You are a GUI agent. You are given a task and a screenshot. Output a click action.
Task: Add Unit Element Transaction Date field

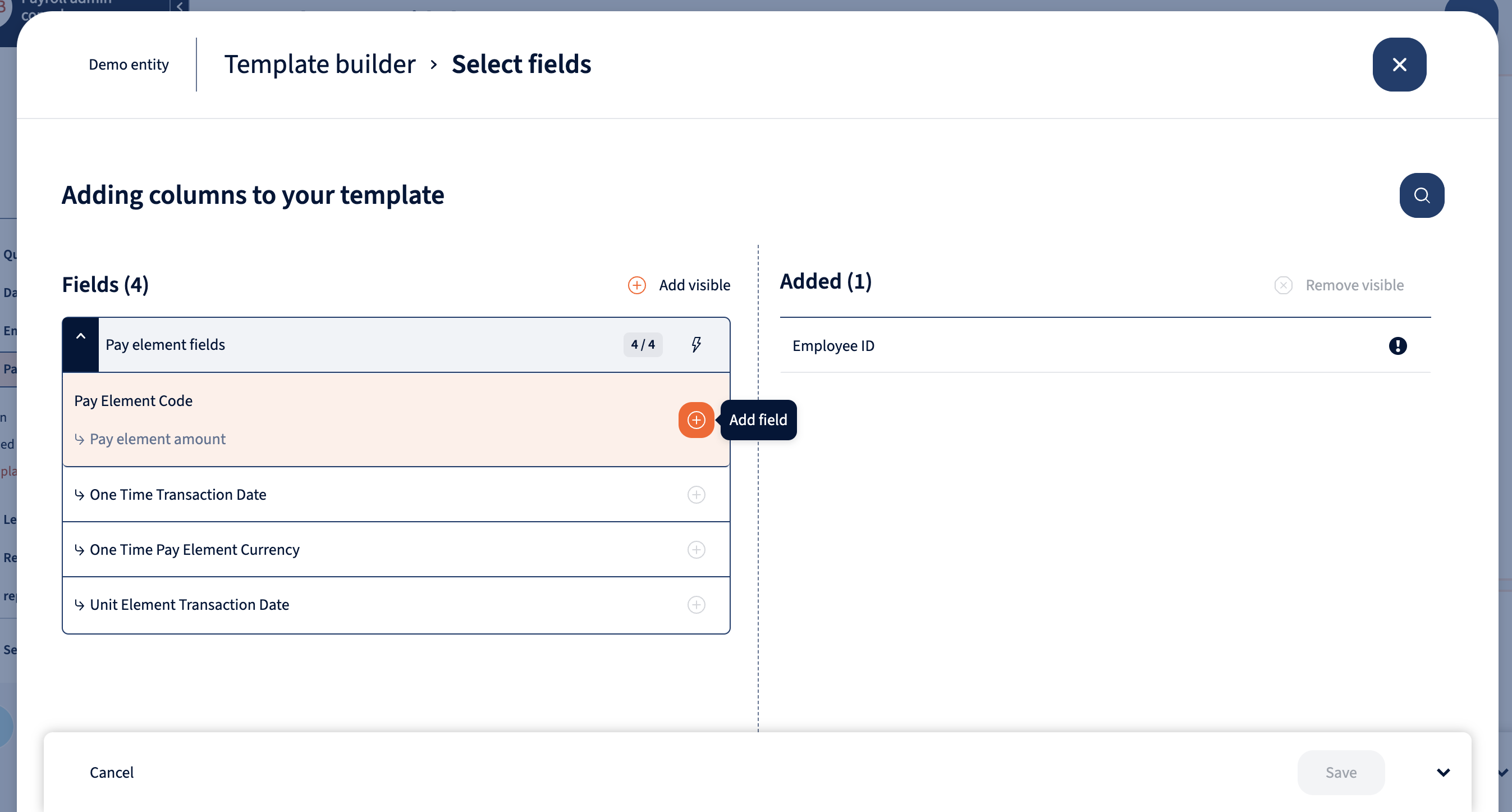coord(696,605)
